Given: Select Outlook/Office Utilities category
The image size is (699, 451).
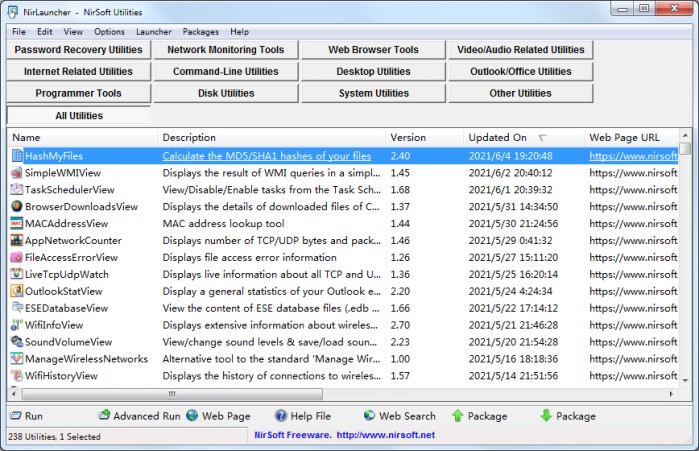Looking at the screenshot, I should (521, 71).
